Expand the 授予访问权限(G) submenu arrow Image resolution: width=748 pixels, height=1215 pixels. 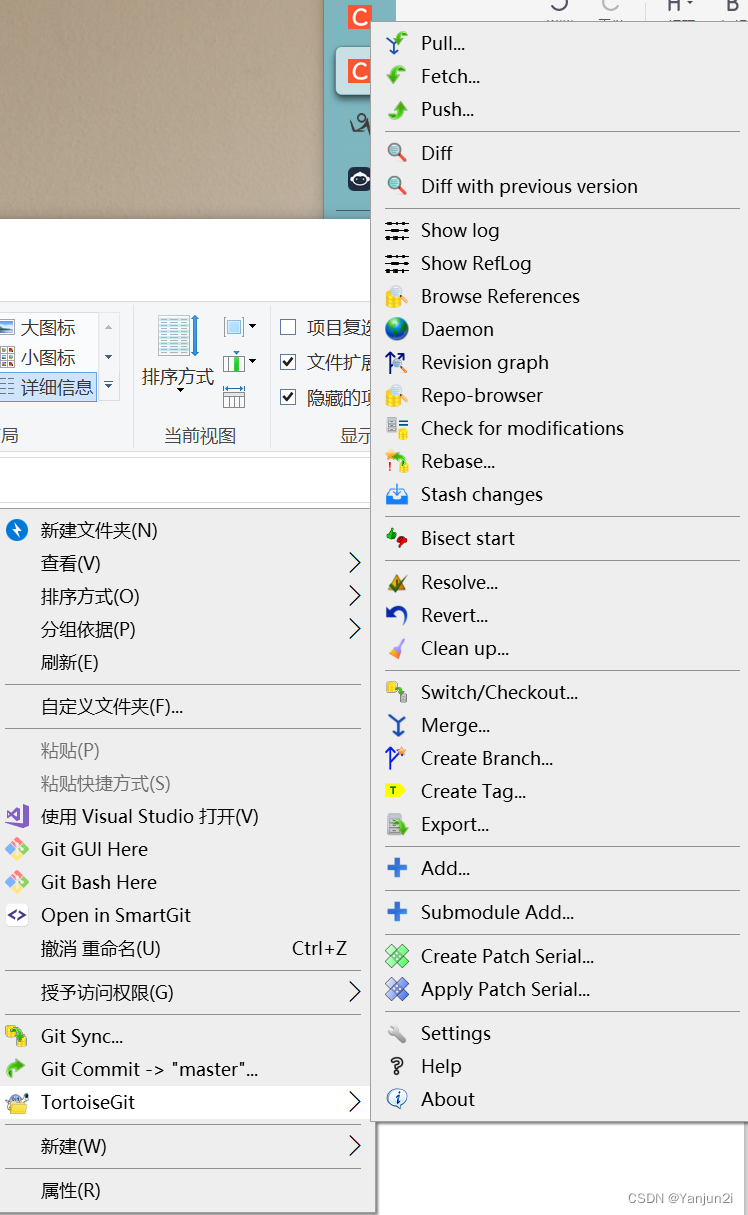tap(354, 992)
